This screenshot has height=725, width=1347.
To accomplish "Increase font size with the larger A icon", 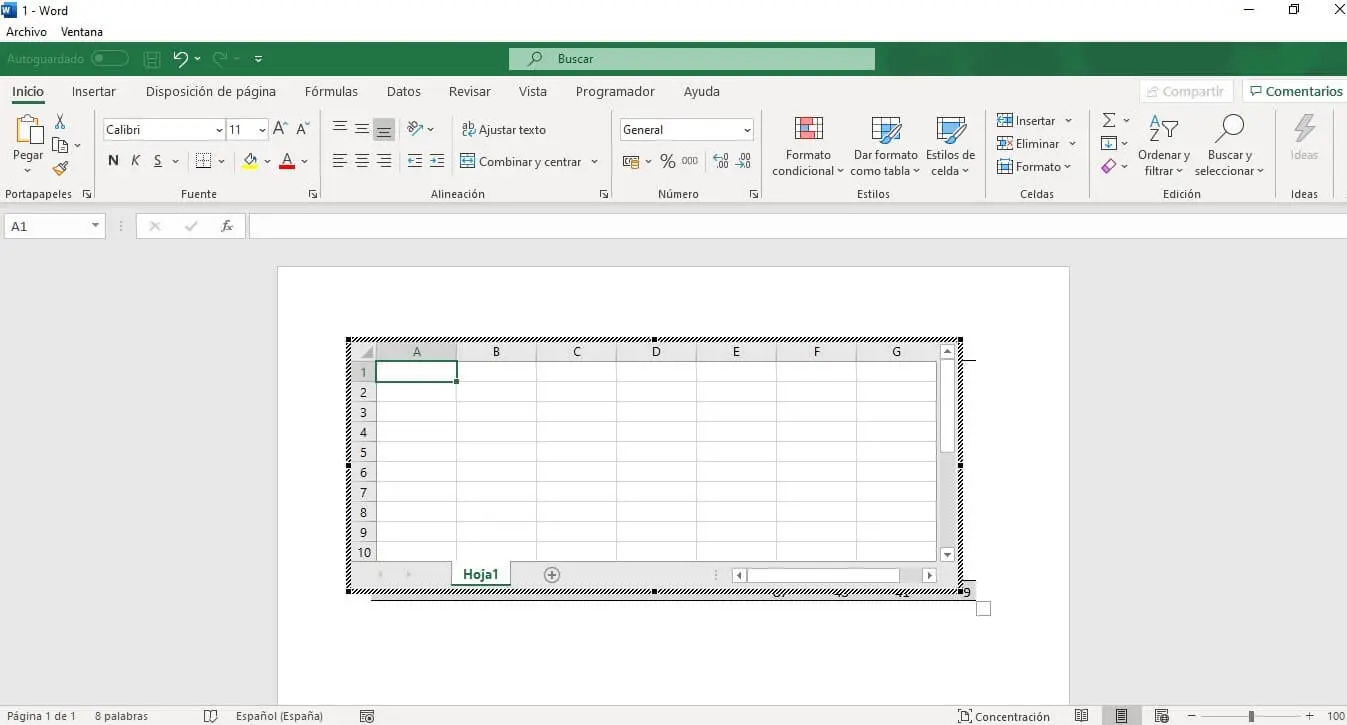I will click(x=281, y=129).
